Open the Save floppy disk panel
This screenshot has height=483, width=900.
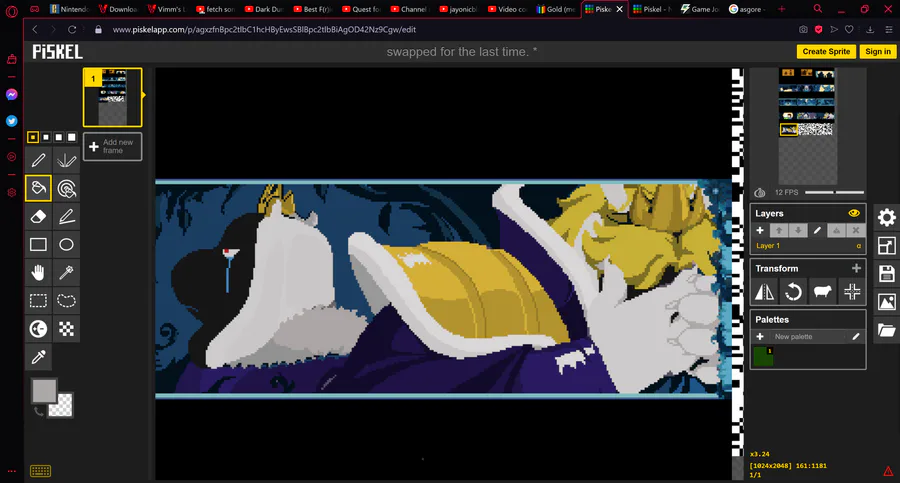click(886, 274)
